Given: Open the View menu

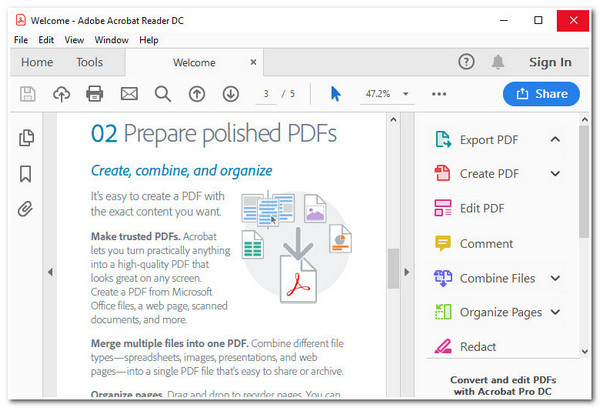Looking at the screenshot, I should coord(74,40).
